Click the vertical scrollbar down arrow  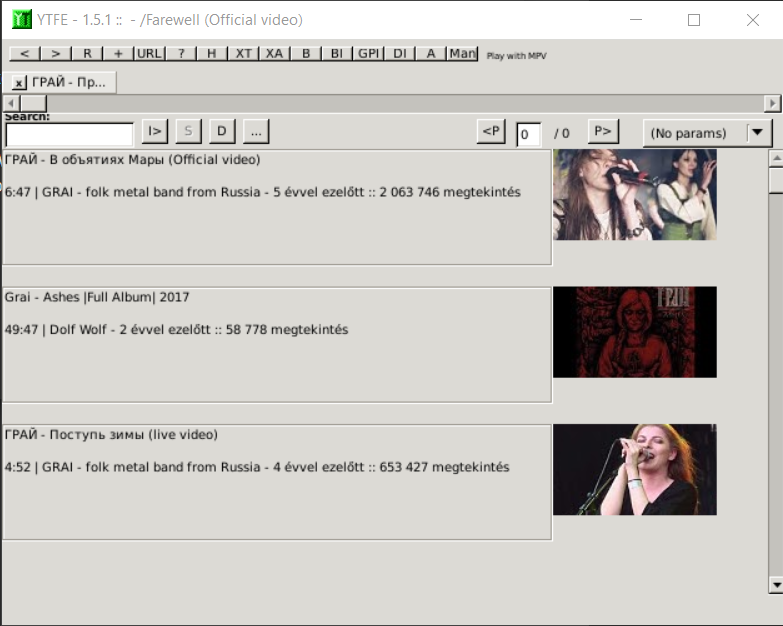775,584
